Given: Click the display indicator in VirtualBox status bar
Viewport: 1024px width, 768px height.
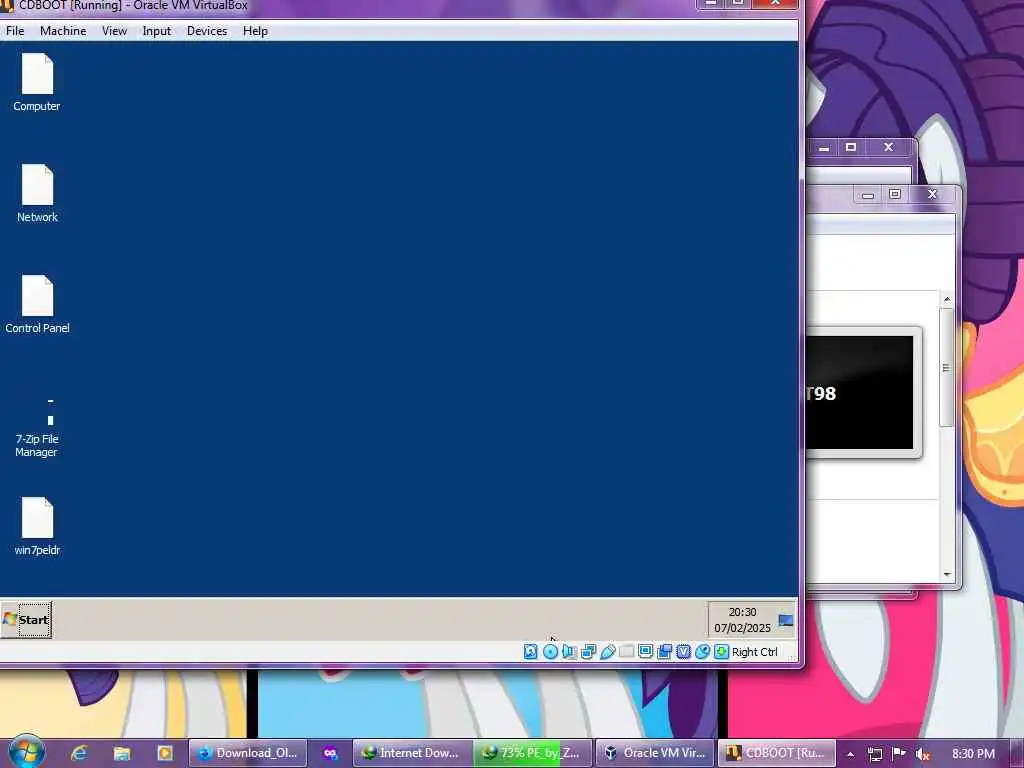Looking at the screenshot, I should pyautogui.click(x=645, y=652).
